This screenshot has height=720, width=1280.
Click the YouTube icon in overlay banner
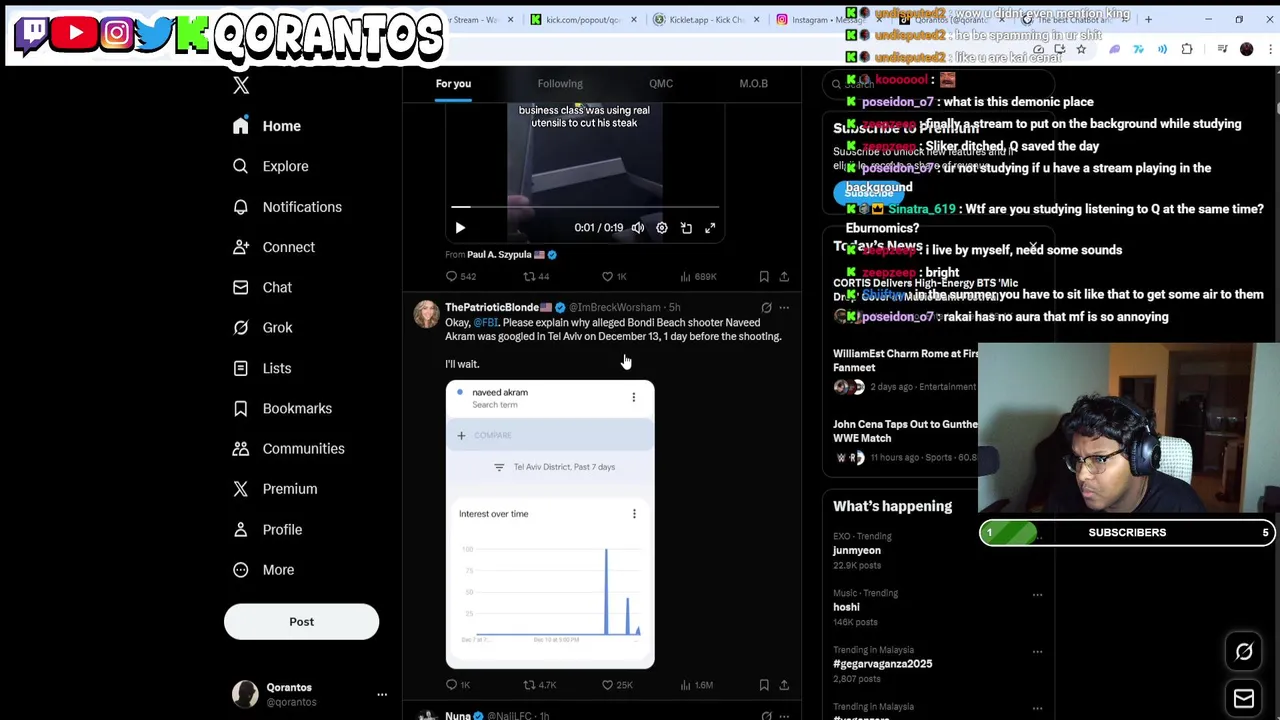(x=75, y=33)
